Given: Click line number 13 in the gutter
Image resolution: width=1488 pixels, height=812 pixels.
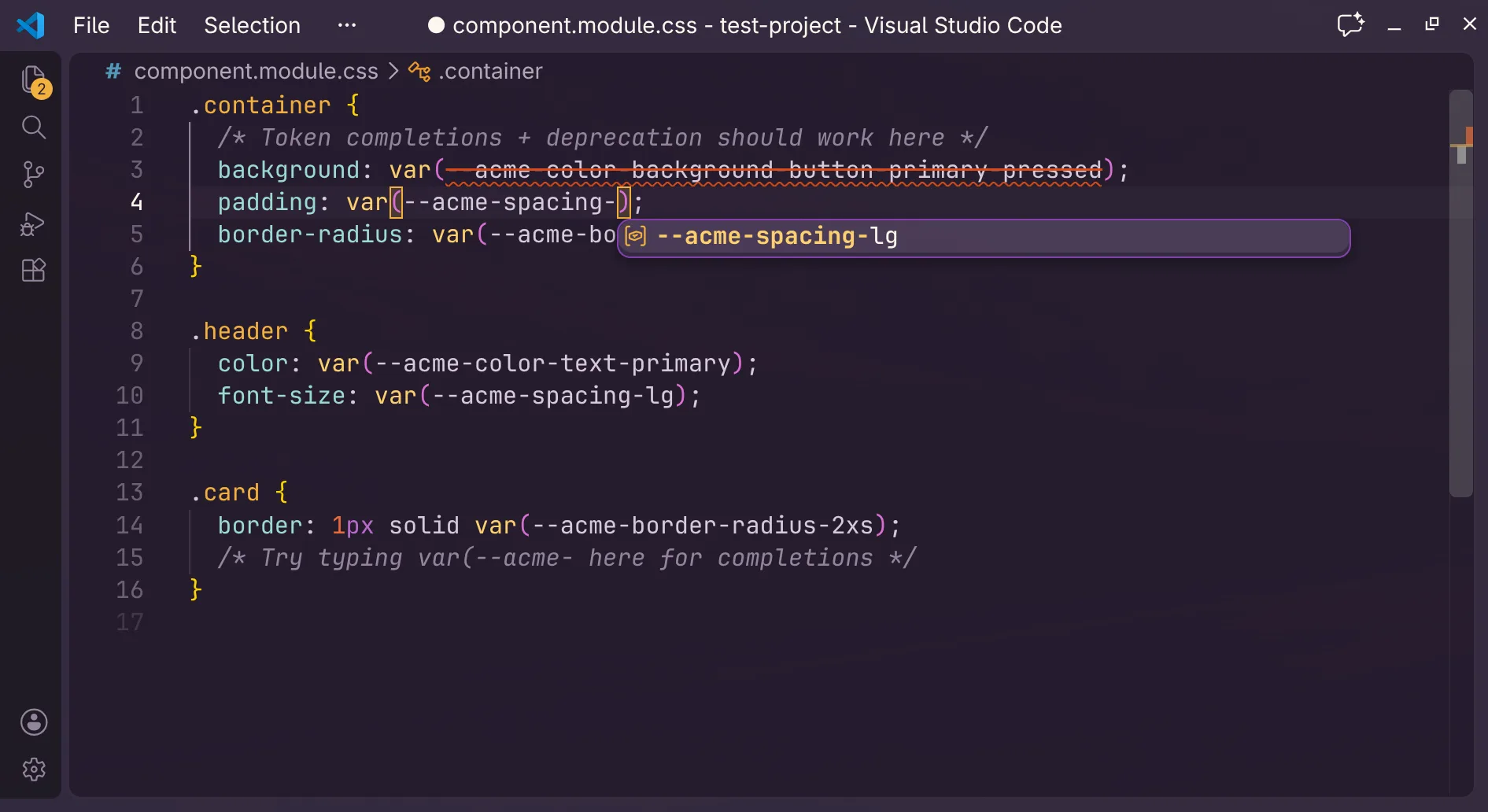Looking at the screenshot, I should point(130,493).
